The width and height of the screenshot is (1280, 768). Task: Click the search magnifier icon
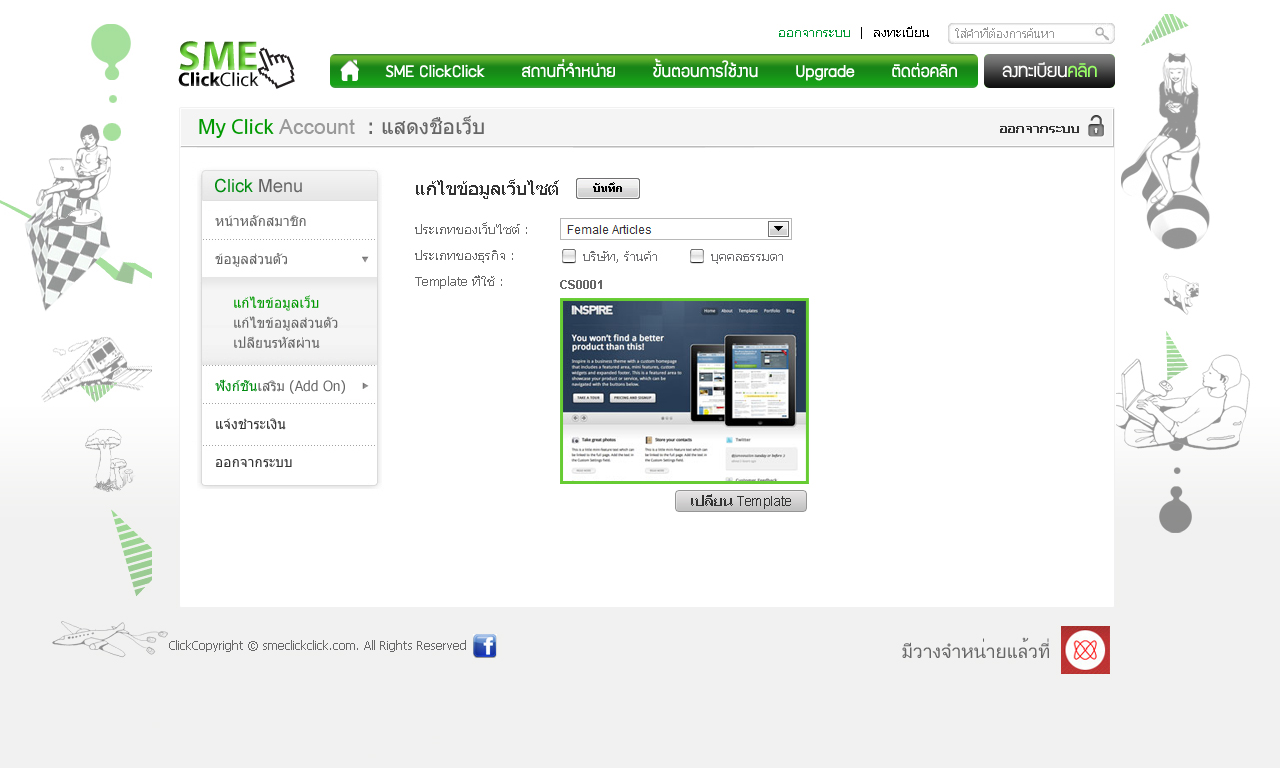pos(1101,34)
